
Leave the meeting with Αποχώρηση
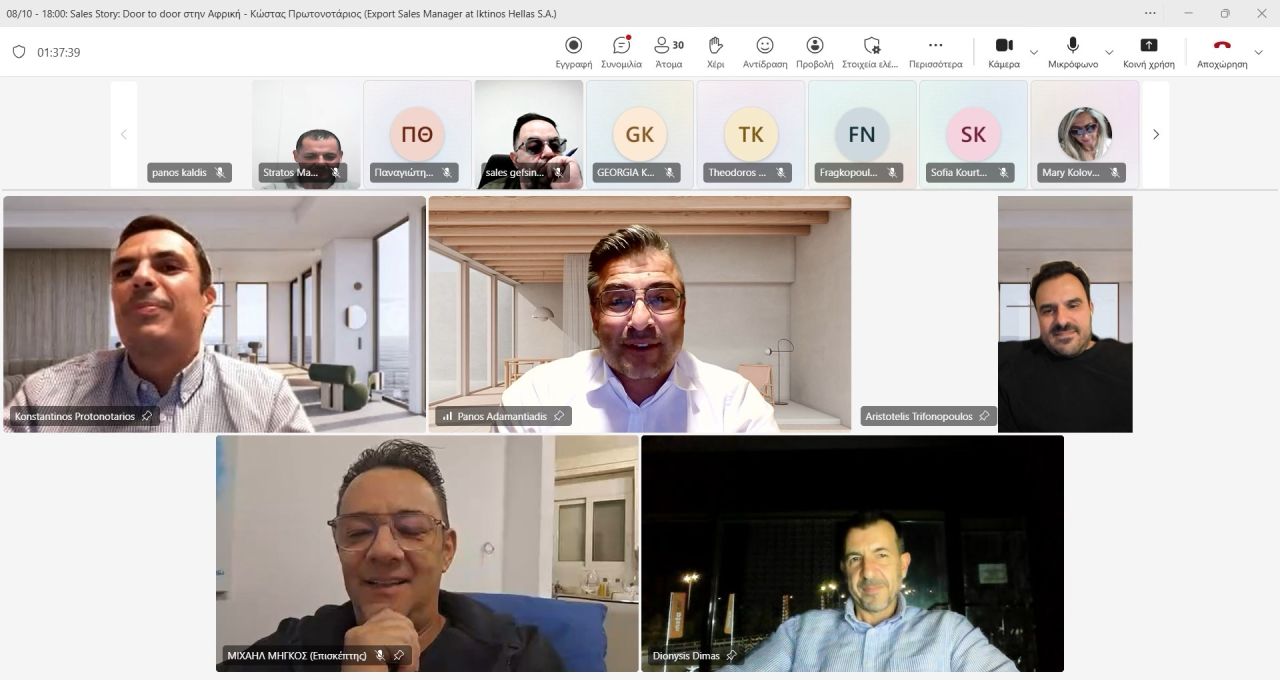point(1222,52)
